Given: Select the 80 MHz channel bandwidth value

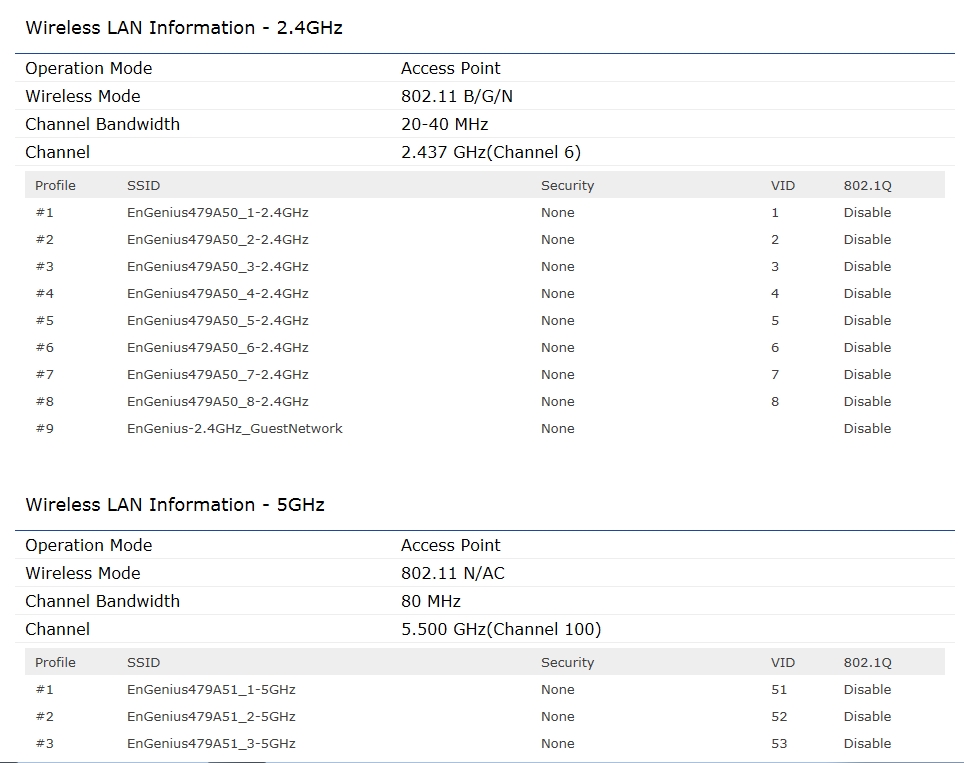Looking at the screenshot, I should (430, 602).
